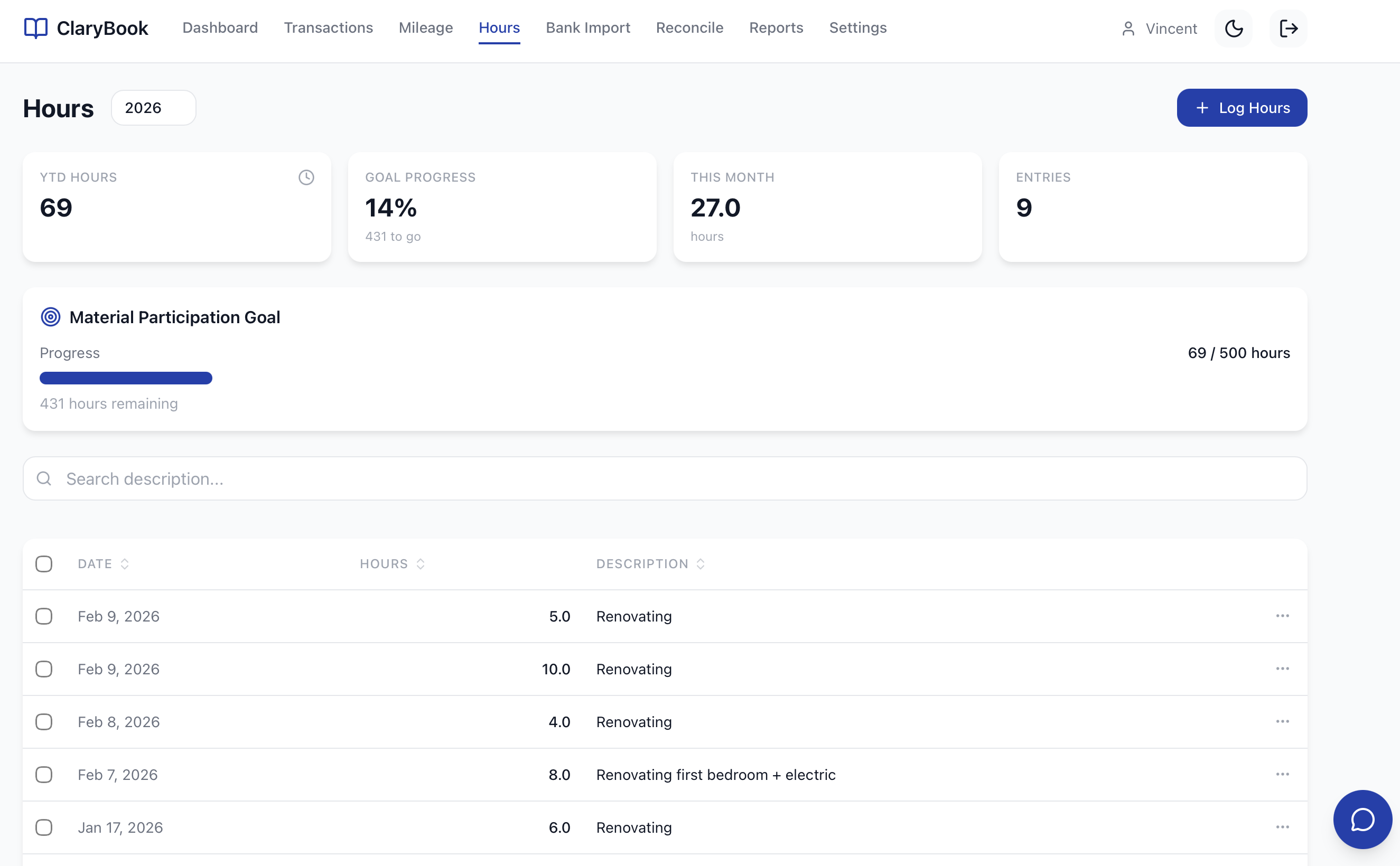Open the 2026 year selector dropdown
Screen dimensions: 1400x866
tap(154, 108)
